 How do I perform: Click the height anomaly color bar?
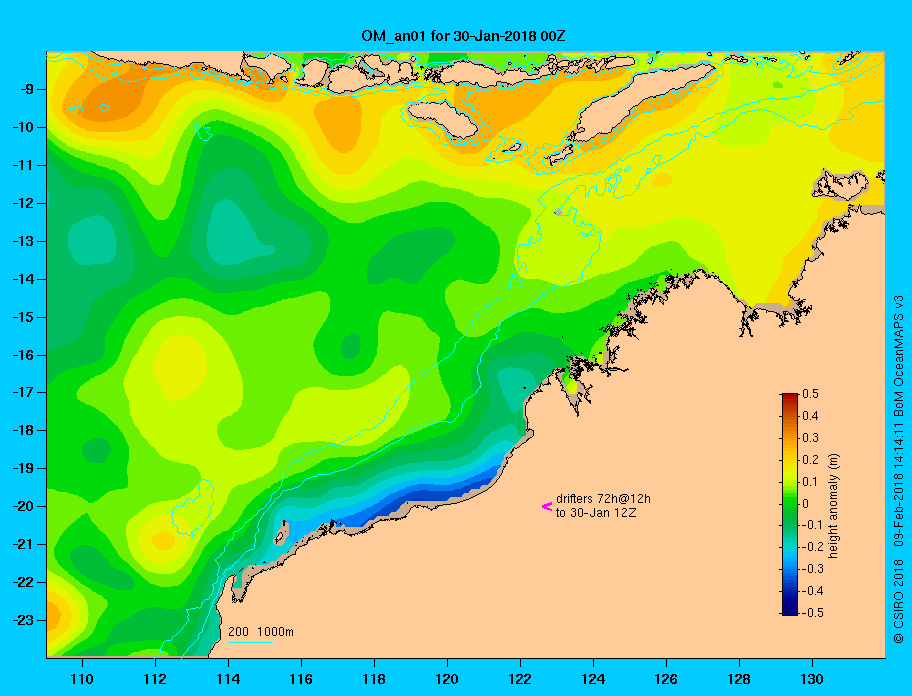[790, 504]
